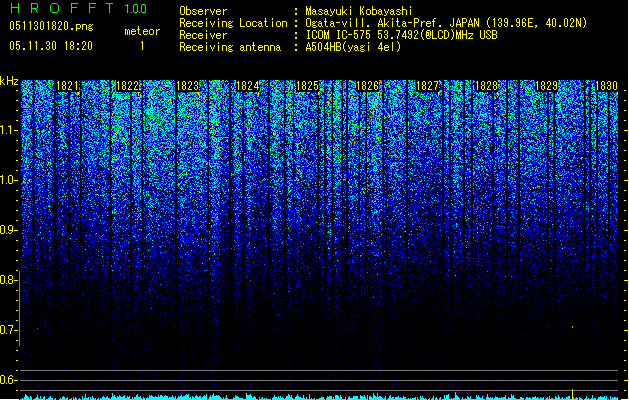Click the Receiving antenna field label
The width and height of the screenshot is (629, 400).
tap(230, 47)
